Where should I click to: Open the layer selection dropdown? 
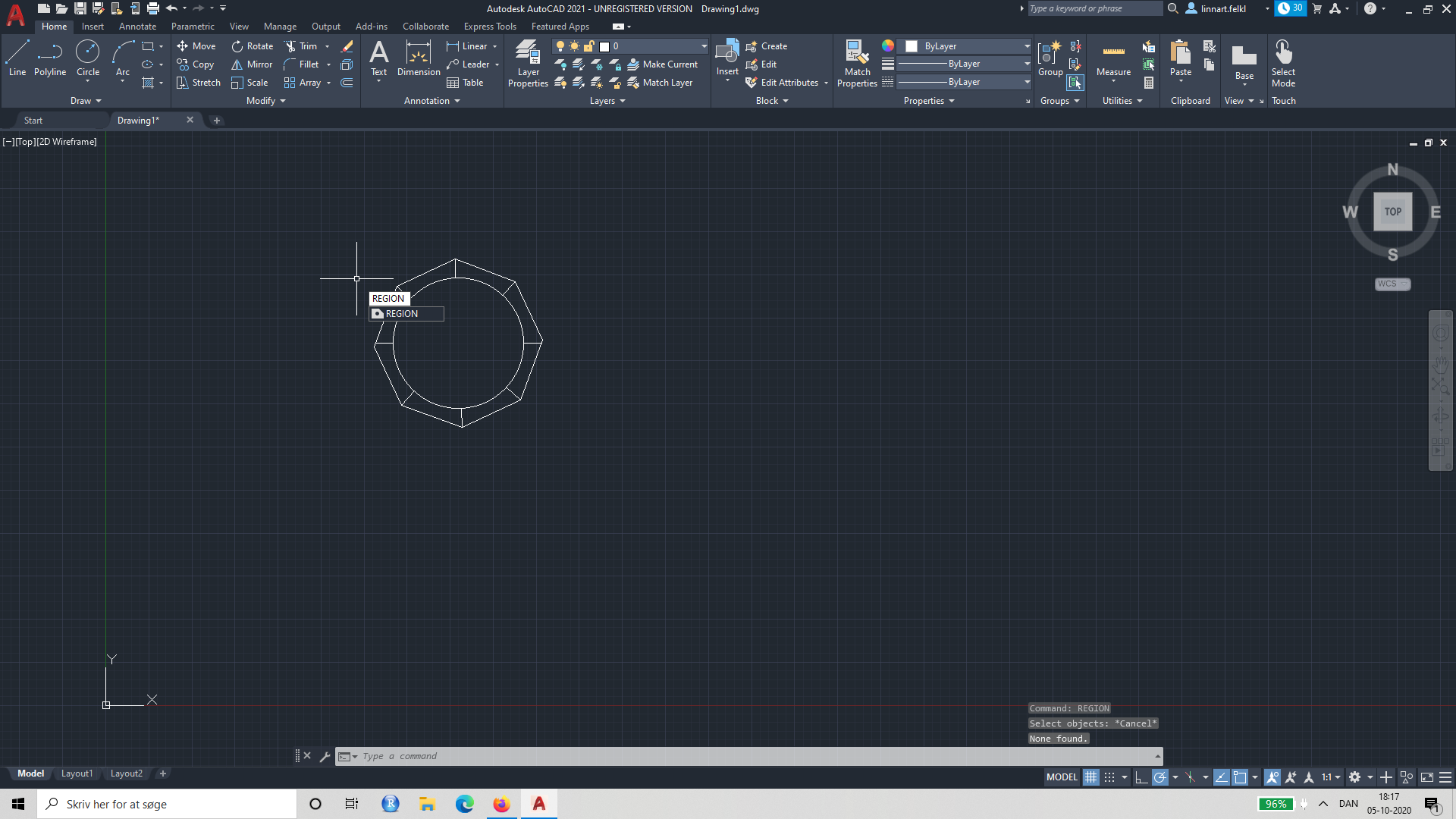tap(702, 45)
